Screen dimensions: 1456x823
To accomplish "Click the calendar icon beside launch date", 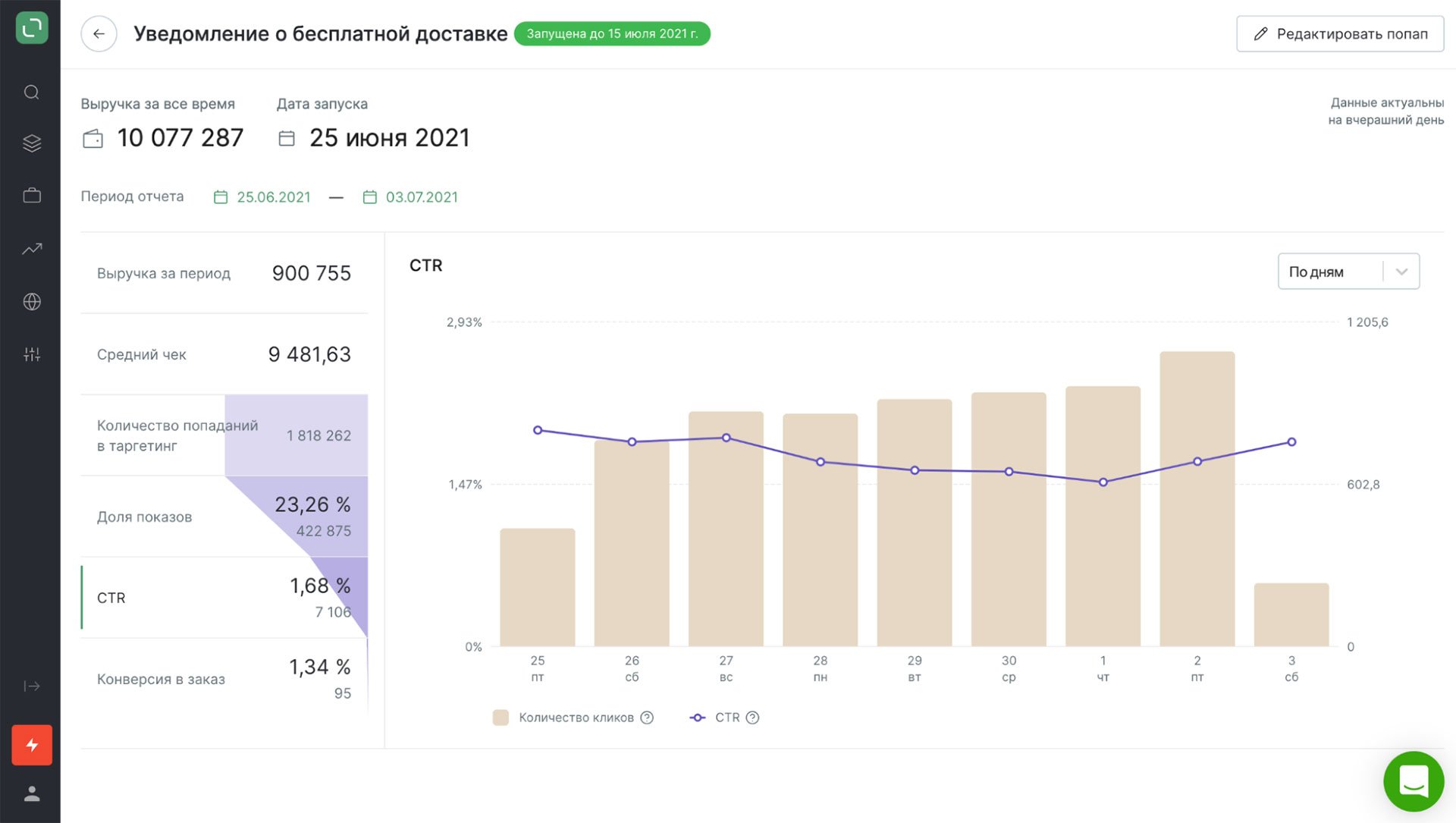I will pyautogui.click(x=287, y=138).
